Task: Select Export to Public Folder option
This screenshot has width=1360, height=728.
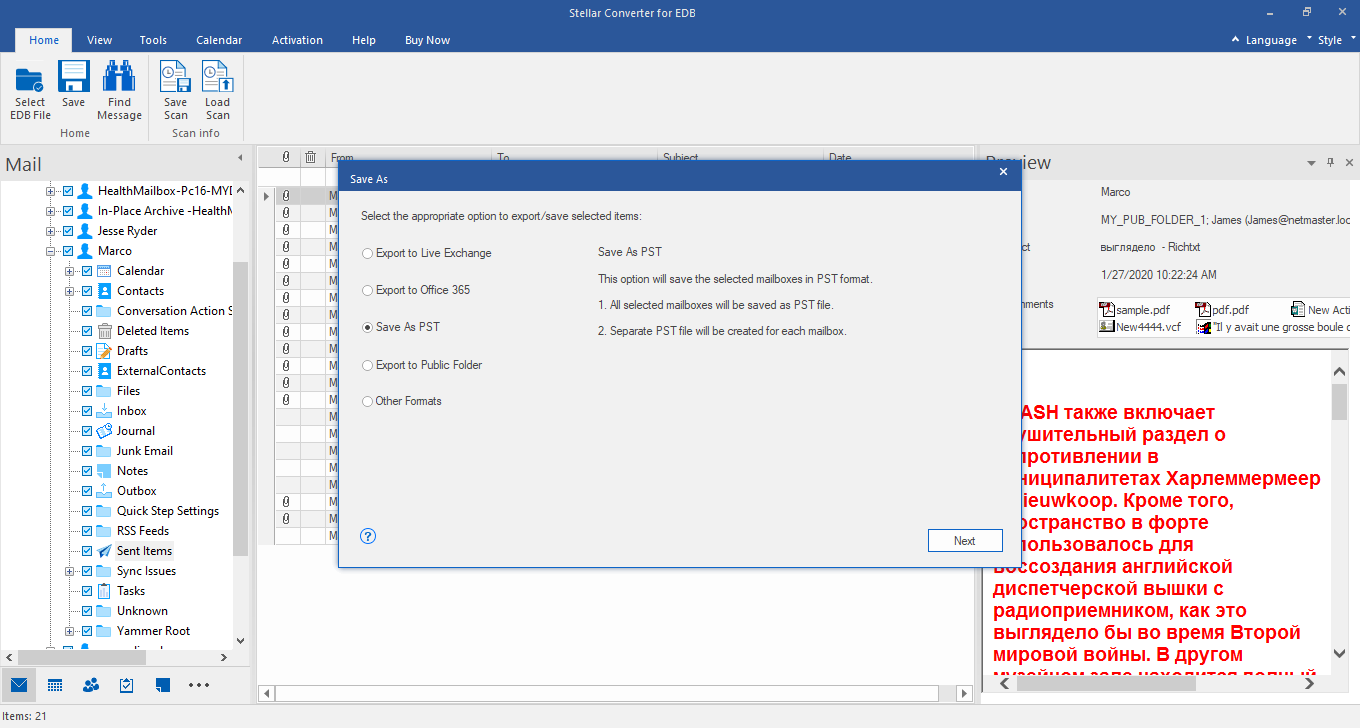Action: 422,365
